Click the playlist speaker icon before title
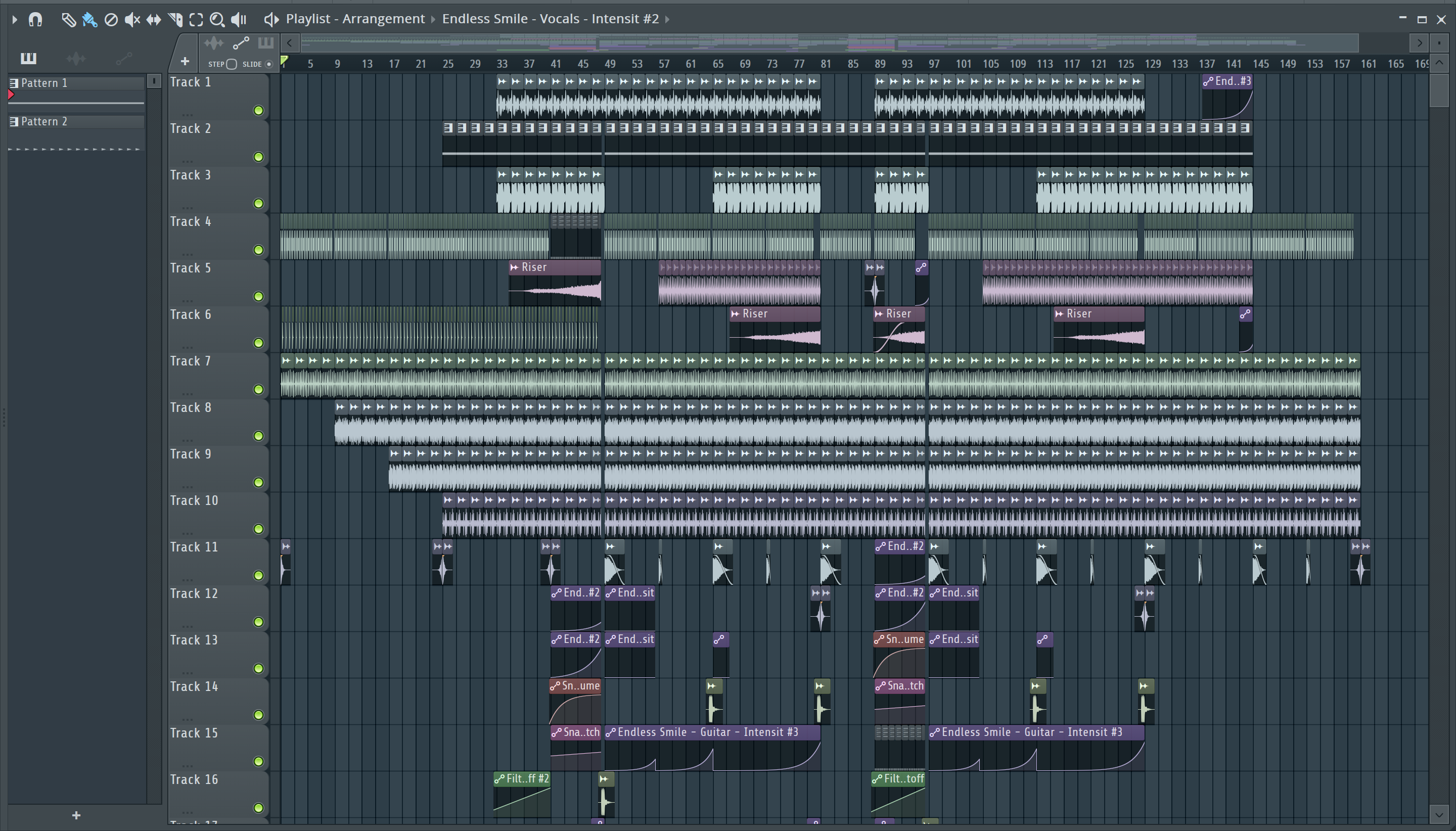The image size is (1456, 831). point(271,19)
